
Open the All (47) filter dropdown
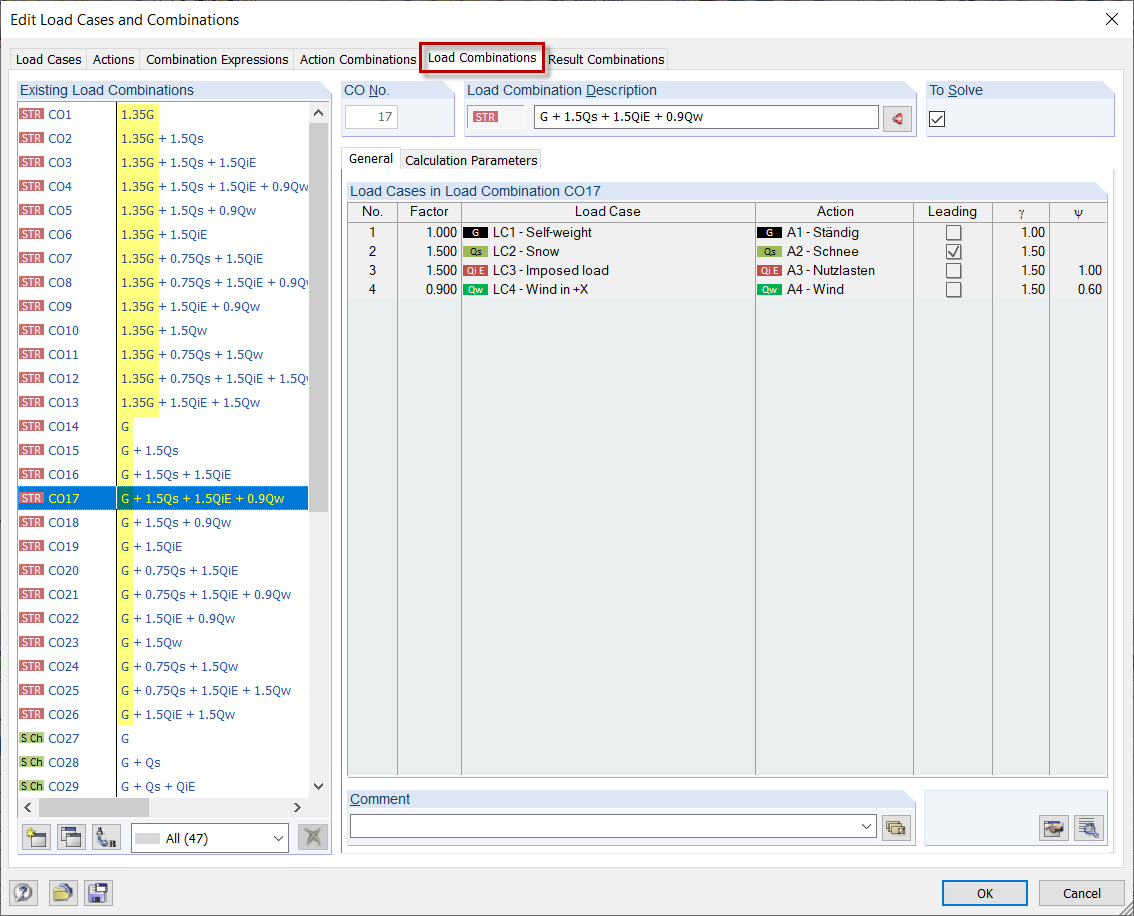pos(210,839)
